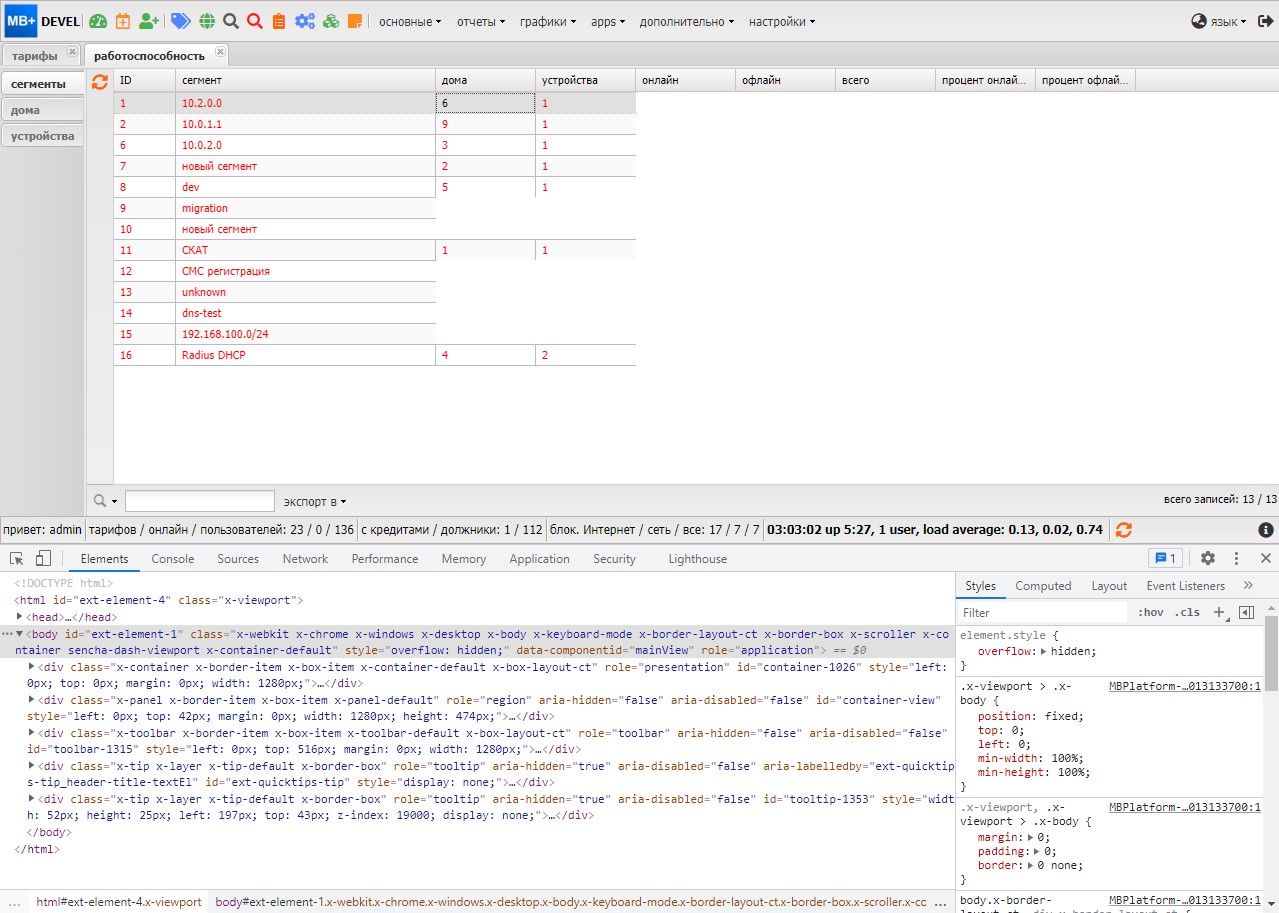Click the red magnifier icon in top toolbar

255,20
